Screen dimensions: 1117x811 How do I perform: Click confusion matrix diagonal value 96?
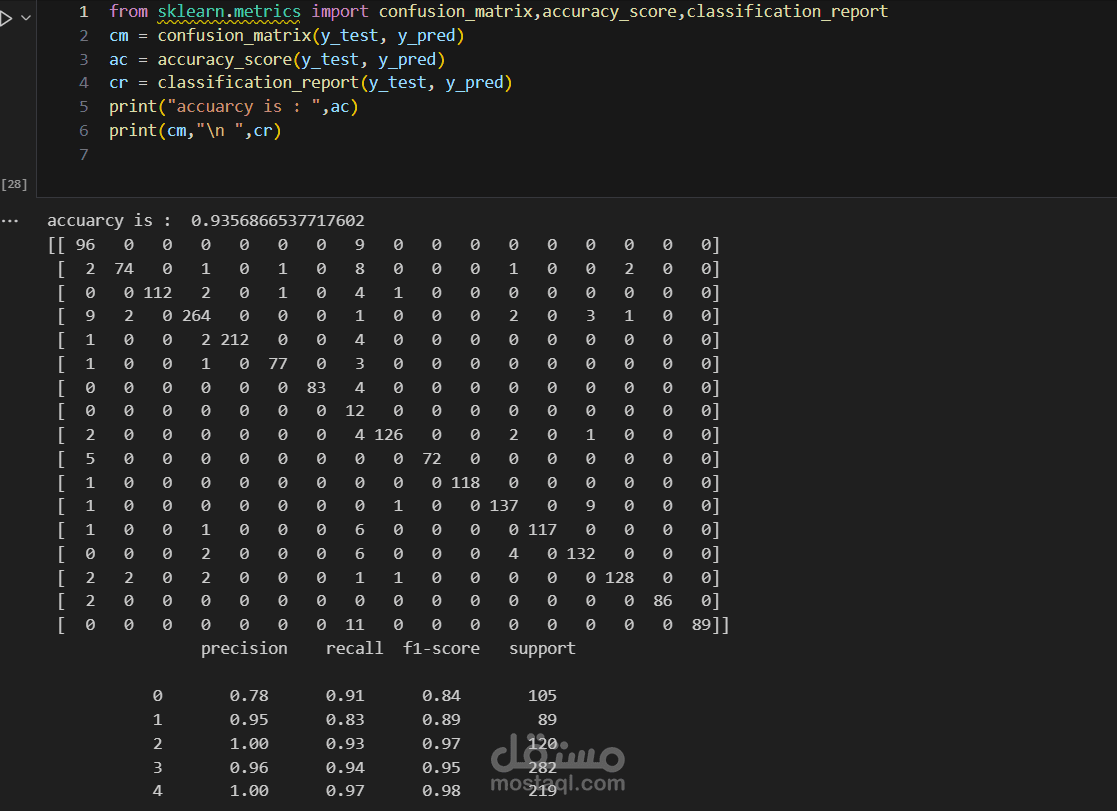(x=85, y=245)
